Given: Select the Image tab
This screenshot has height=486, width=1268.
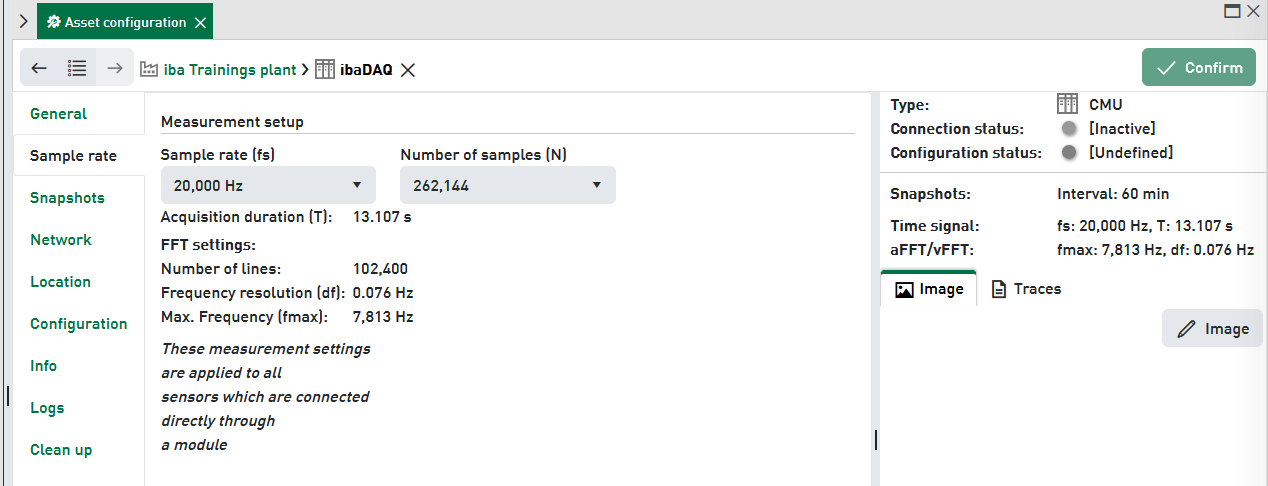Looking at the screenshot, I should click(x=929, y=289).
